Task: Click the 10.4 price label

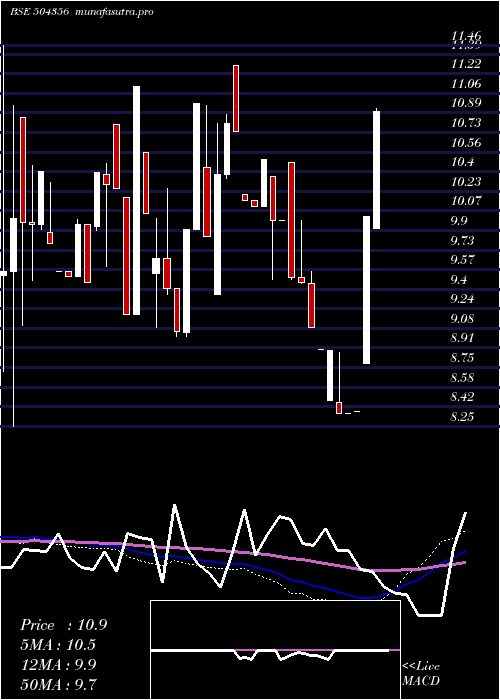Action: tap(462, 162)
